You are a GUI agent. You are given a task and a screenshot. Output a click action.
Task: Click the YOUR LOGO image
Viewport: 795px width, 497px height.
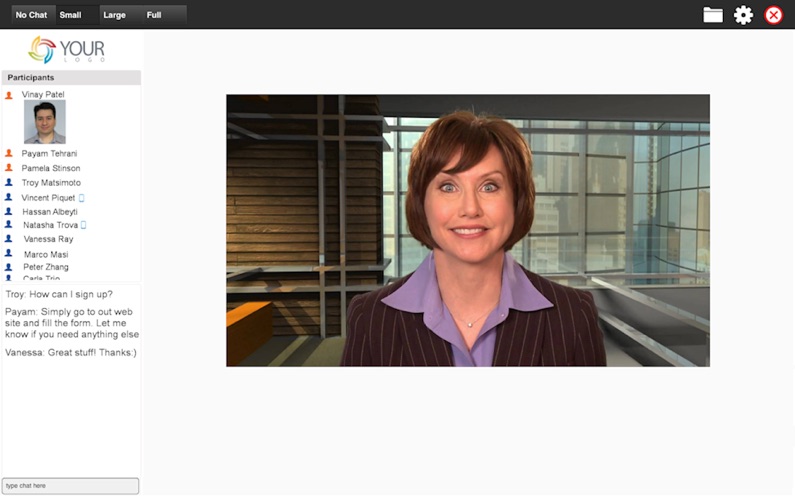pos(66,50)
